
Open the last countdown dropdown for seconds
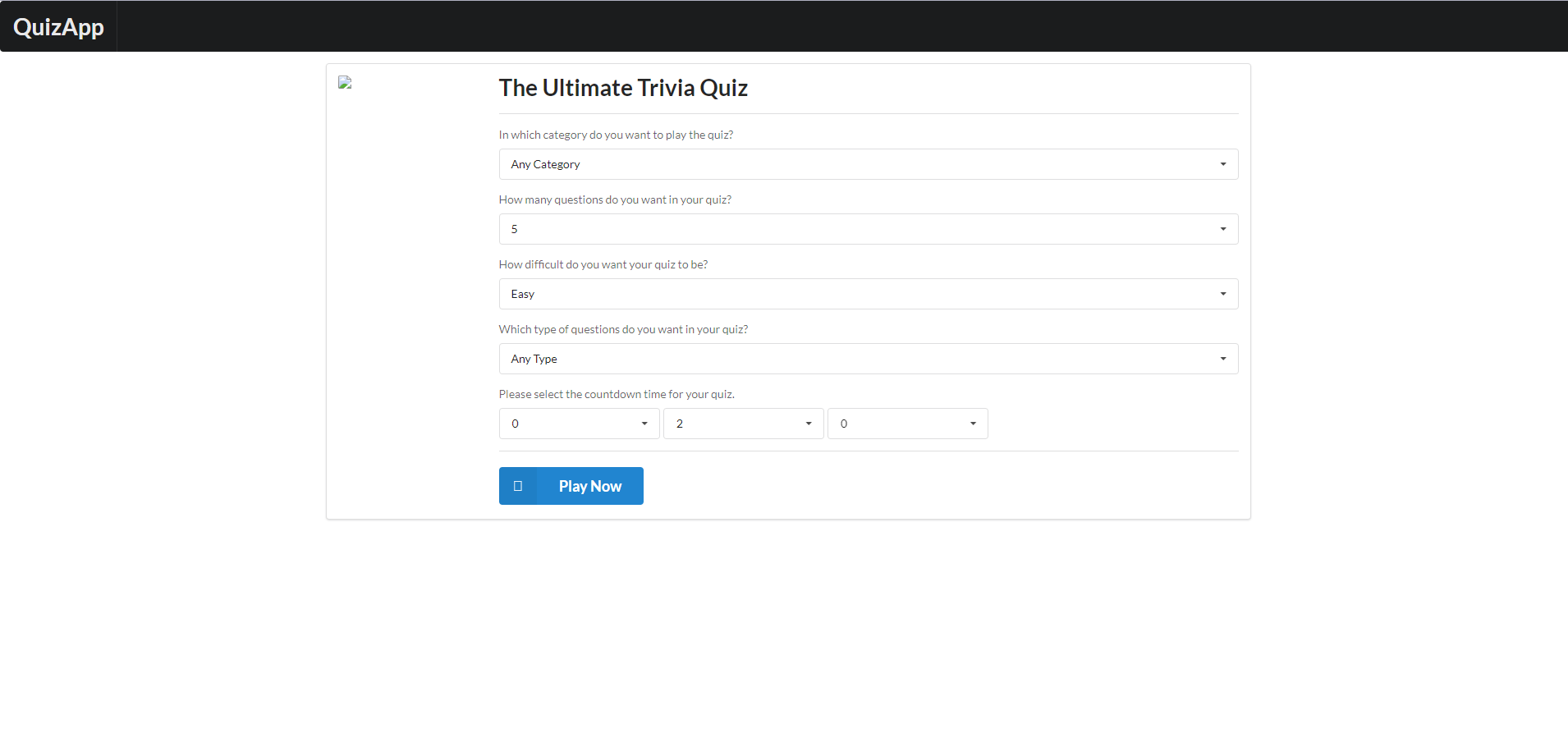click(908, 424)
